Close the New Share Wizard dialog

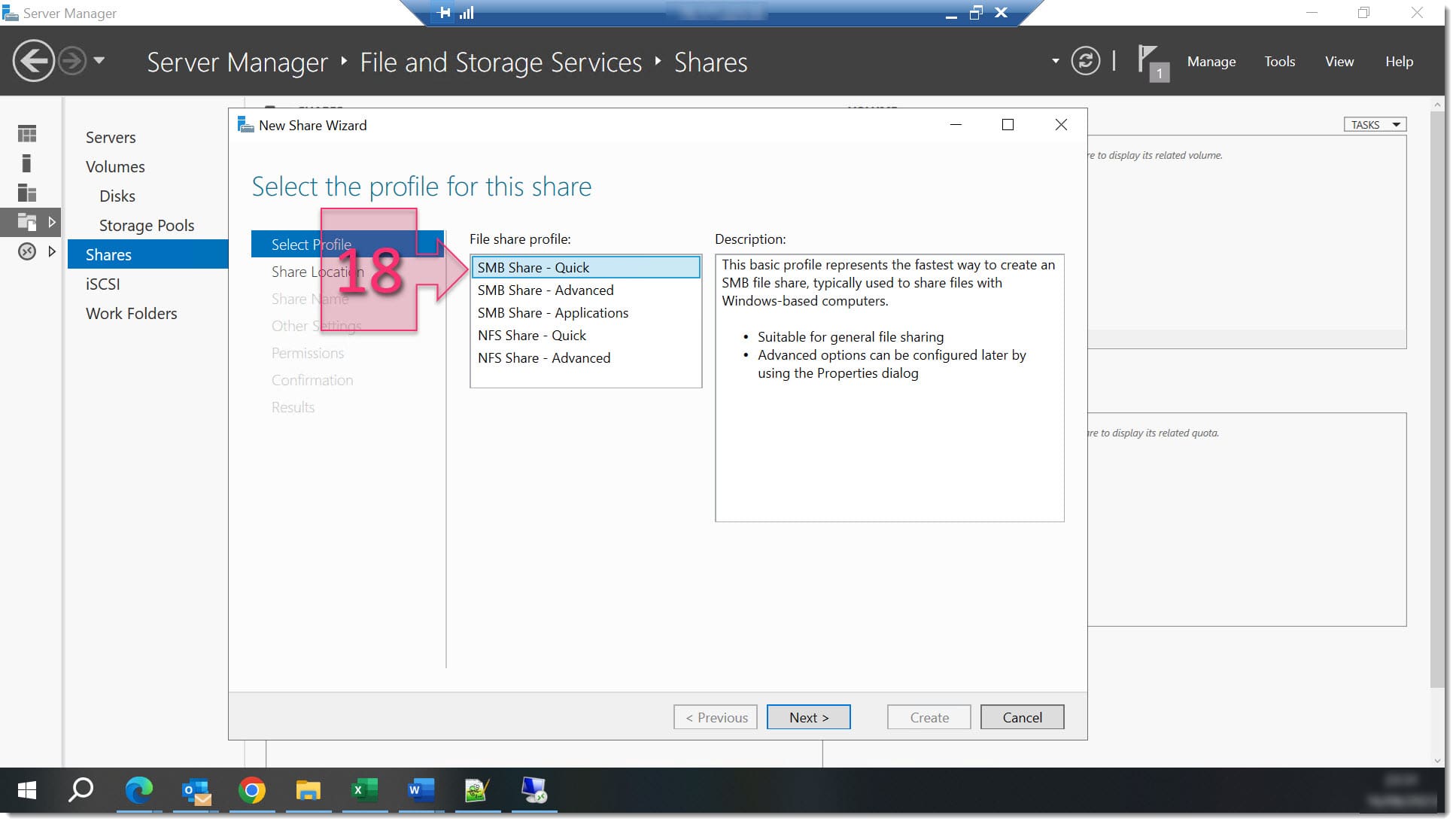pos(1061,125)
